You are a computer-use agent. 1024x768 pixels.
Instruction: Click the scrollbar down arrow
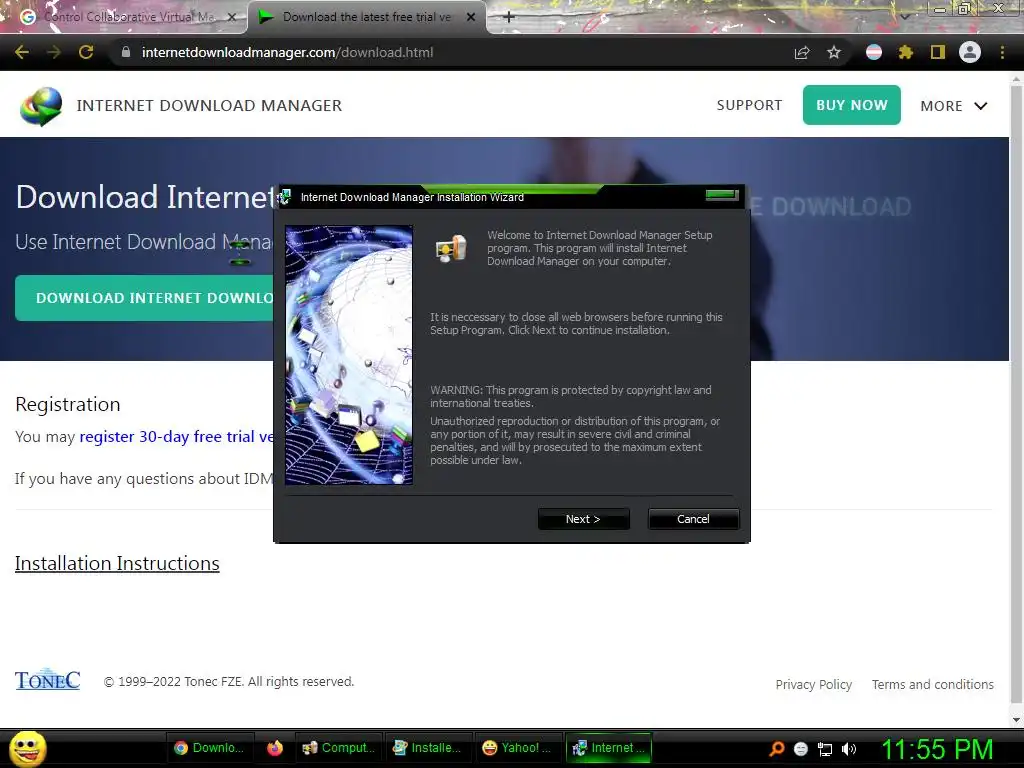tap(1016, 719)
